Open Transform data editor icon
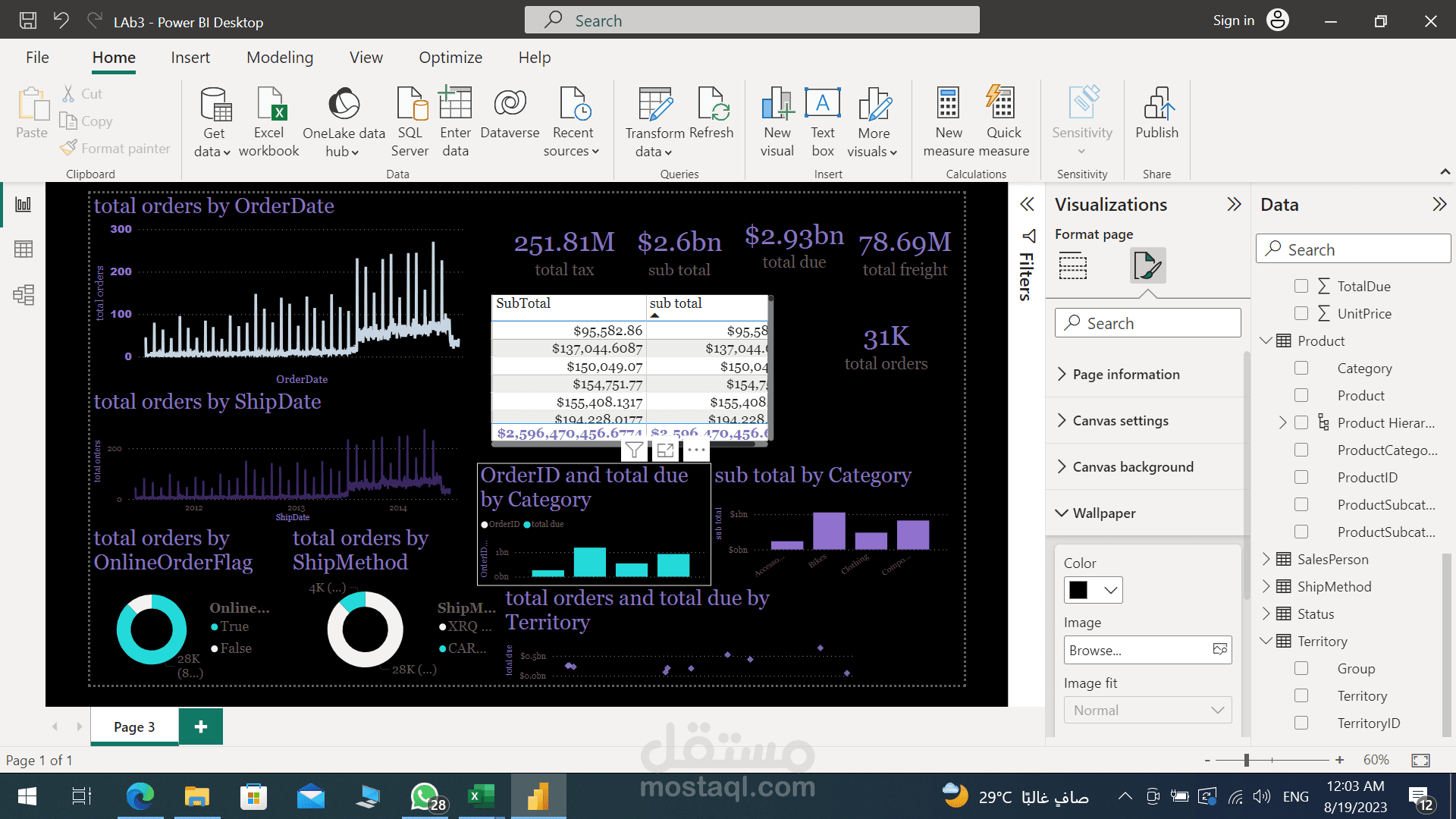The height and width of the screenshot is (819, 1456). [655, 104]
